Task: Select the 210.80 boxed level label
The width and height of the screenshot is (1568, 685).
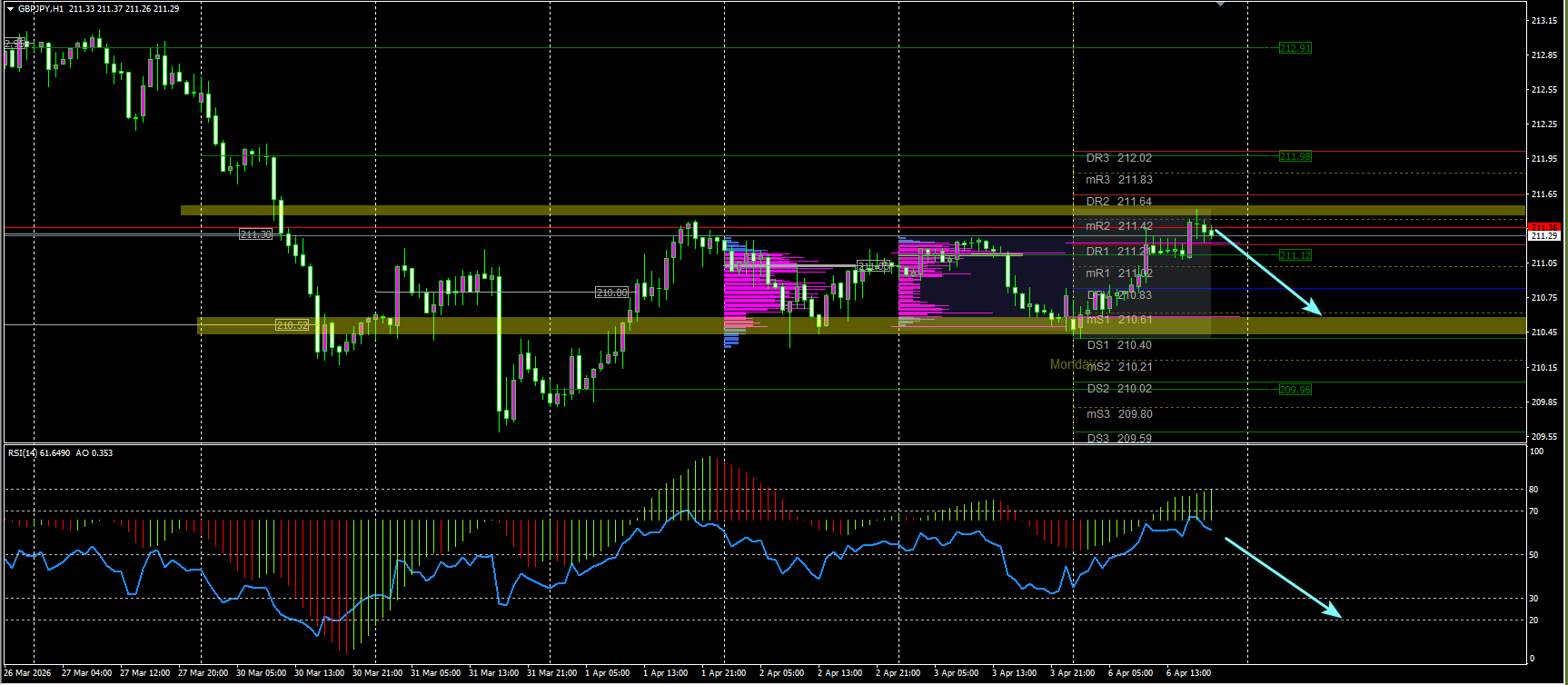Action: tap(611, 293)
